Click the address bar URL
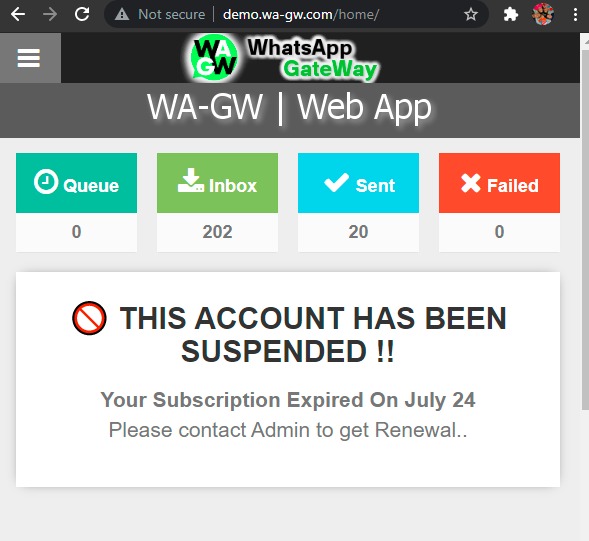The width and height of the screenshot is (589, 541). point(301,15)
